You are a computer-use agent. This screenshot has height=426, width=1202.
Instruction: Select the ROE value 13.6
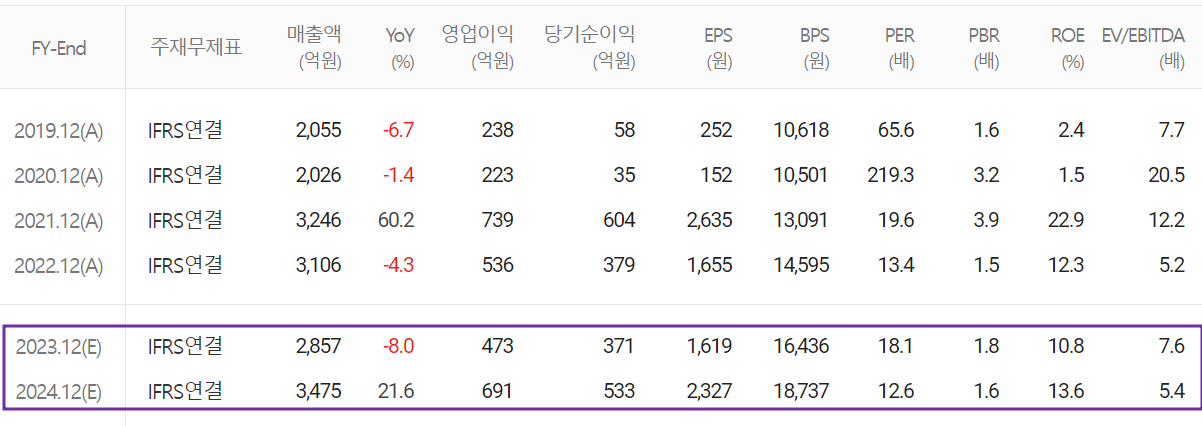[x=1068, y=391]
